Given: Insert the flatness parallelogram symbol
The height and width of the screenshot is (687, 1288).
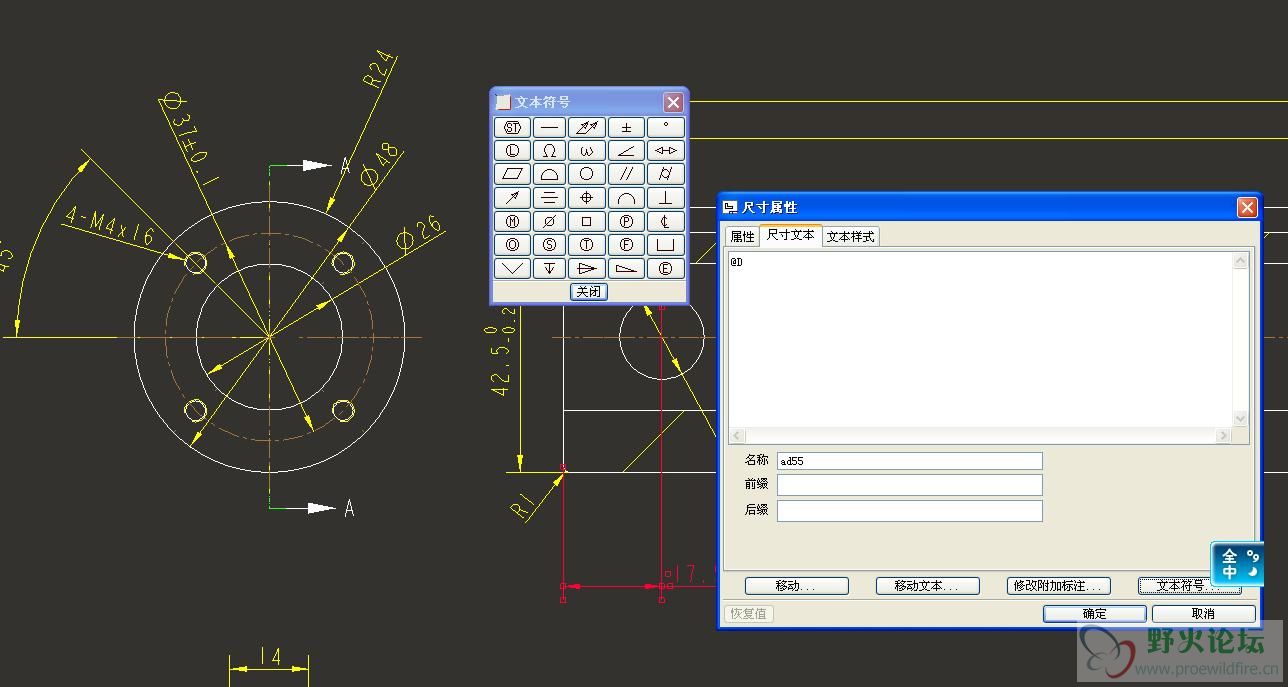Looking at the screenshot, I should [512, 174].
